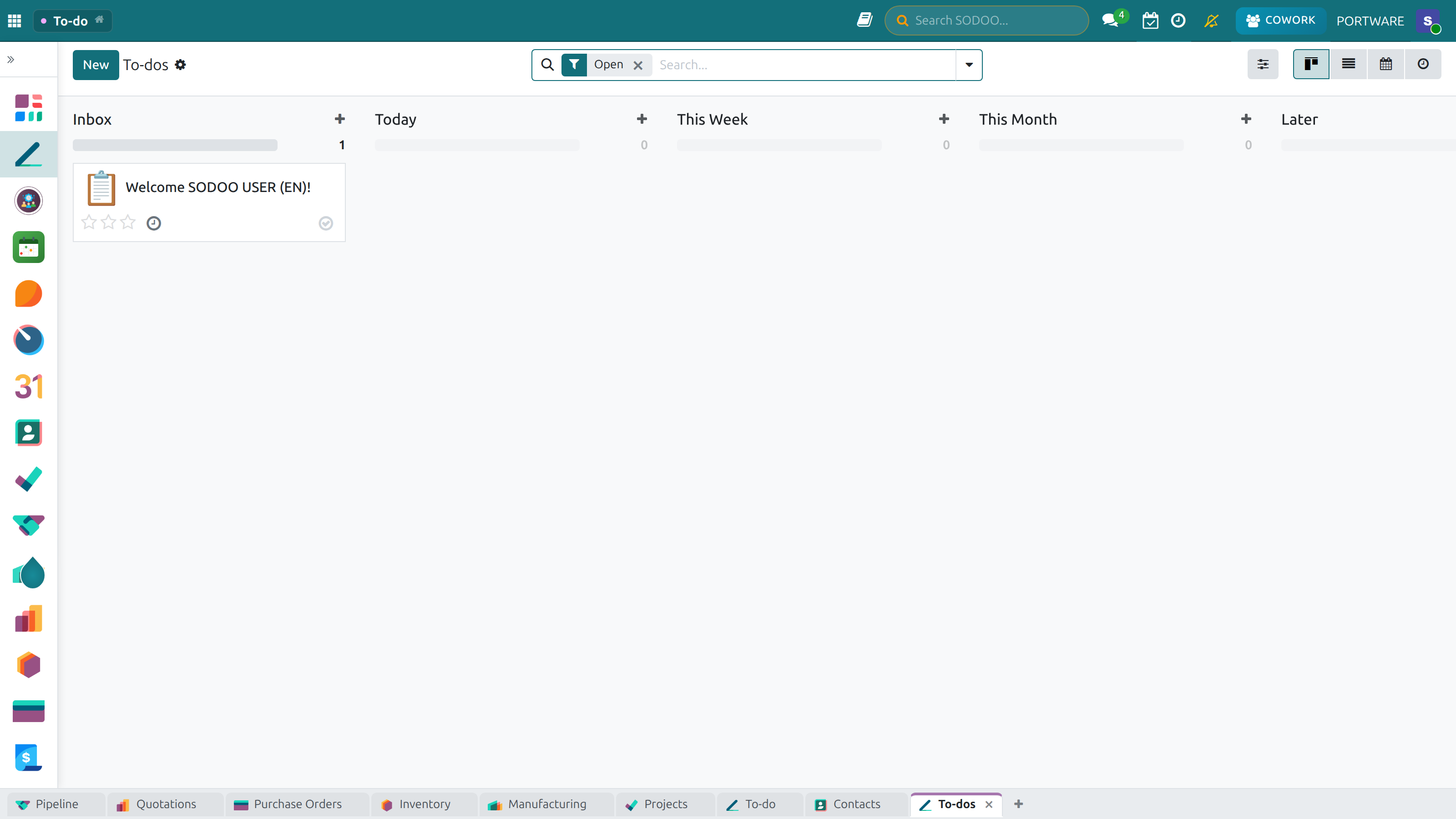Click the Inbox column progress bar
The image size is (1456, 819).
pyautogui.click(x=175, y=145)
